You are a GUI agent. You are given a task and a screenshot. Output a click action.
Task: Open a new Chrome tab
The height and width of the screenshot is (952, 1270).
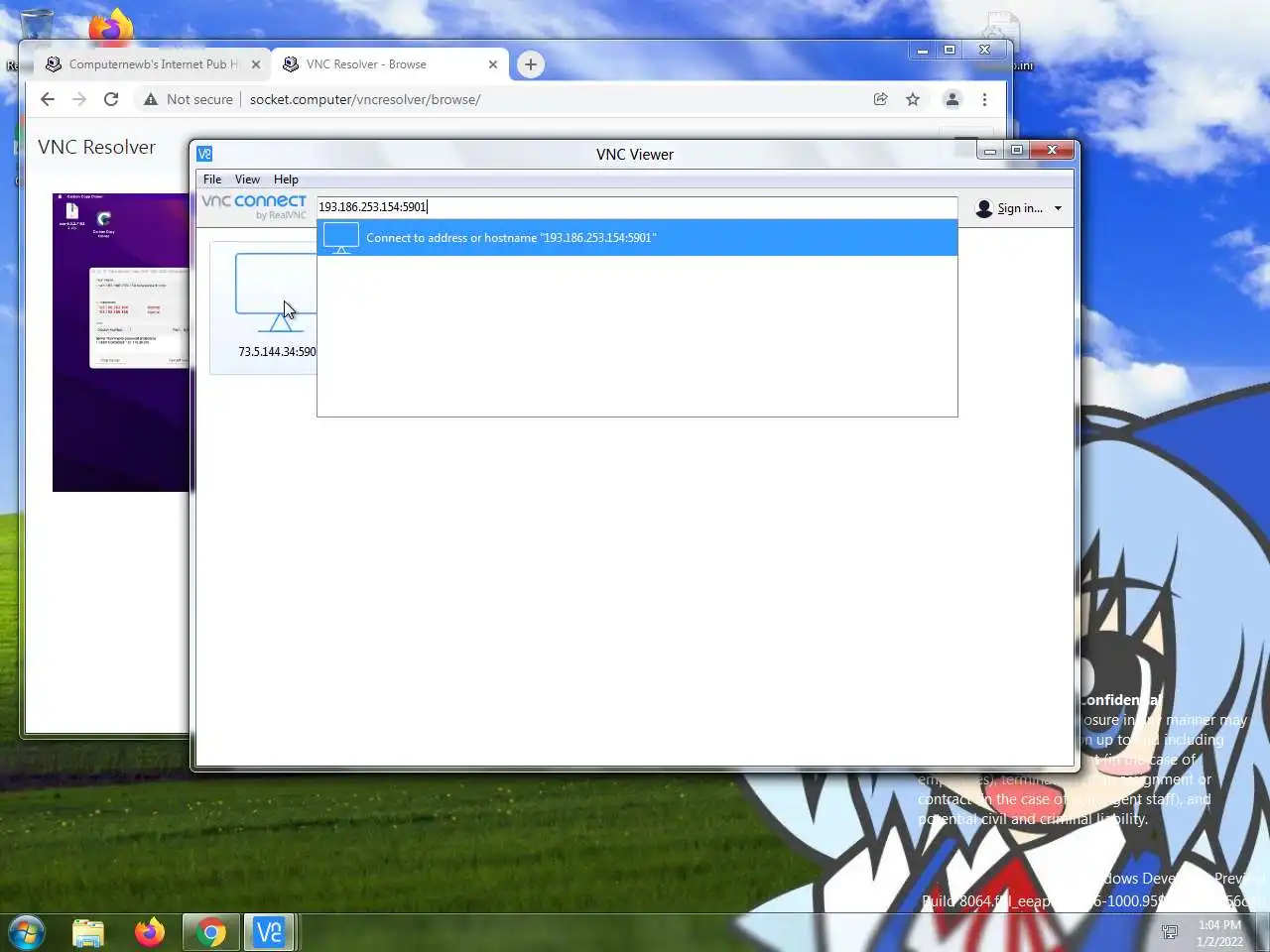531,64
